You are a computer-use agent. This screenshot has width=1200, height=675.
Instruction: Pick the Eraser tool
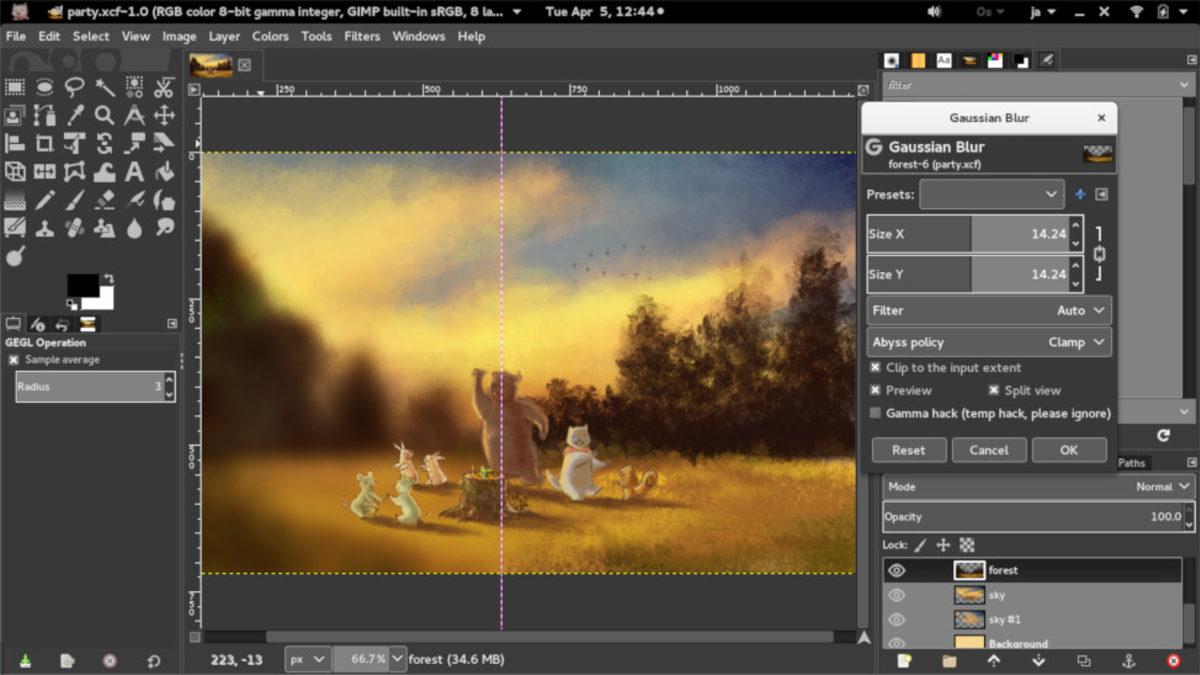click(x=104, y=198)
